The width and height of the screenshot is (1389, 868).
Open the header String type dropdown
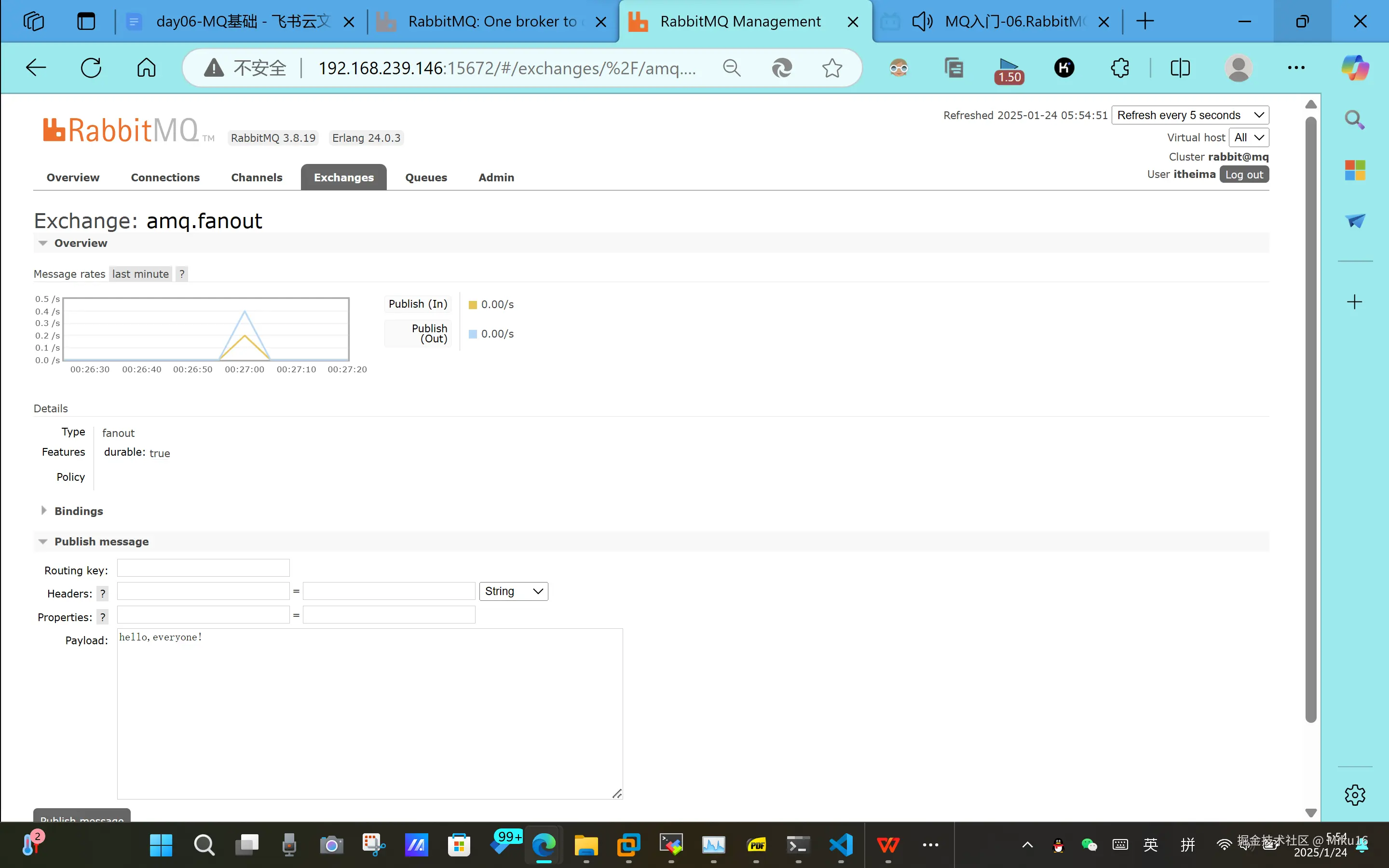[x=513, y=591]
